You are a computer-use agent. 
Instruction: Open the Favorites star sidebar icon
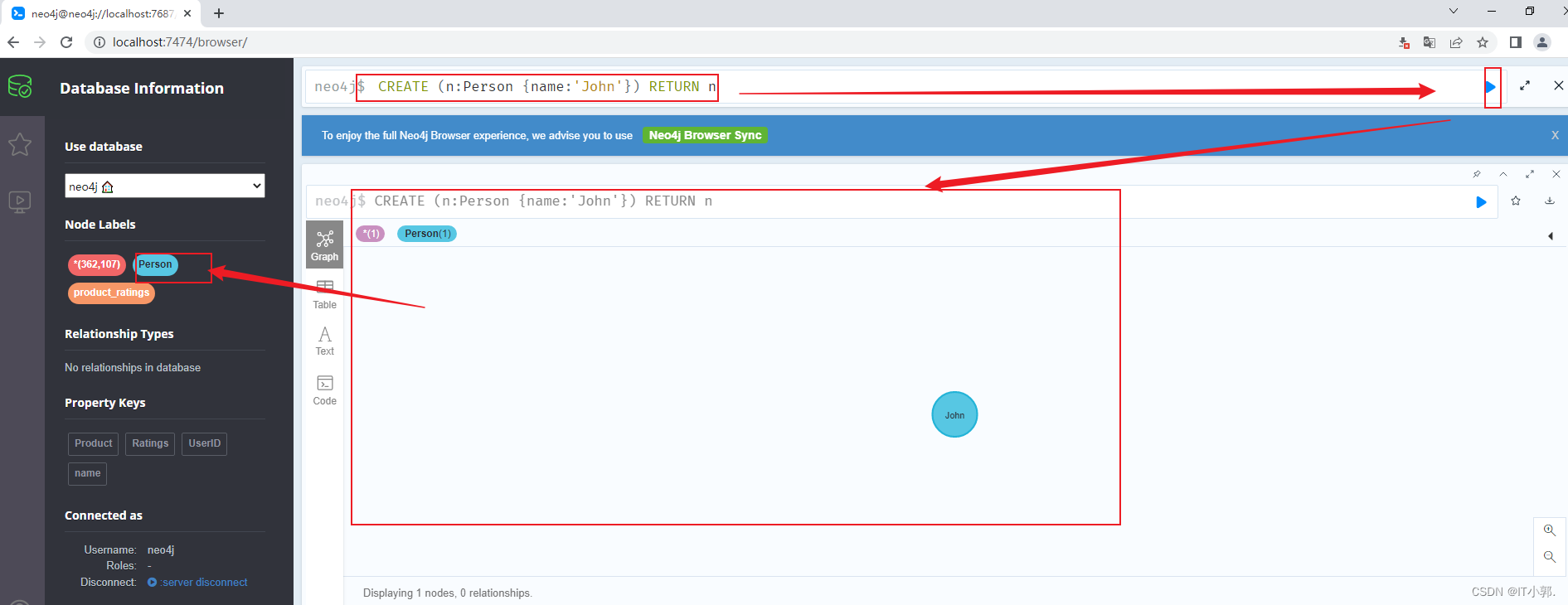point(20,144)
